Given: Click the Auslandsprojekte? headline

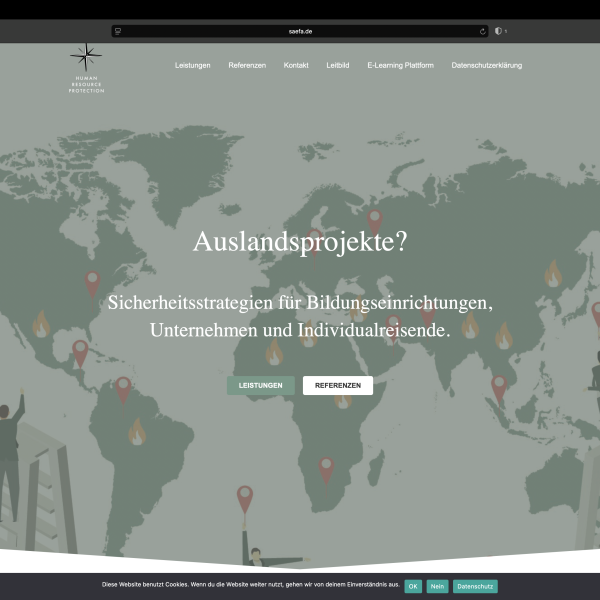Looking at the screenshot, I should [x=300, y=242].
